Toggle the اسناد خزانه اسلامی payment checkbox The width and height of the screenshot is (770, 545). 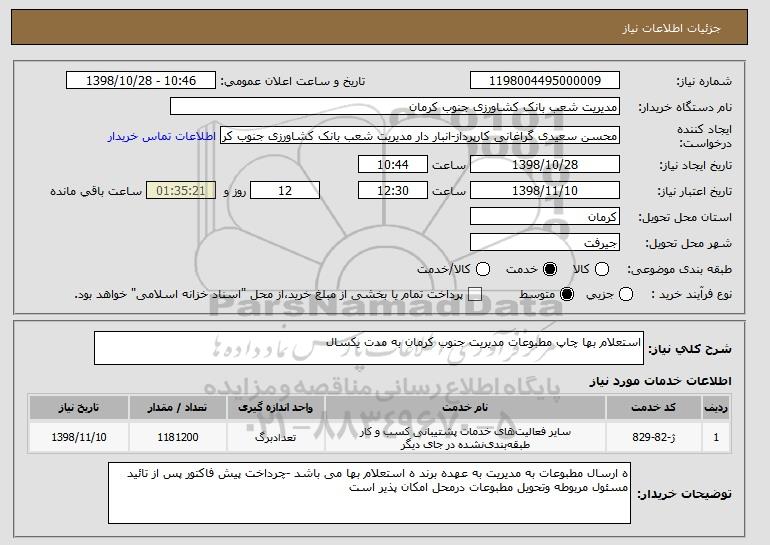tap(475, 295)
